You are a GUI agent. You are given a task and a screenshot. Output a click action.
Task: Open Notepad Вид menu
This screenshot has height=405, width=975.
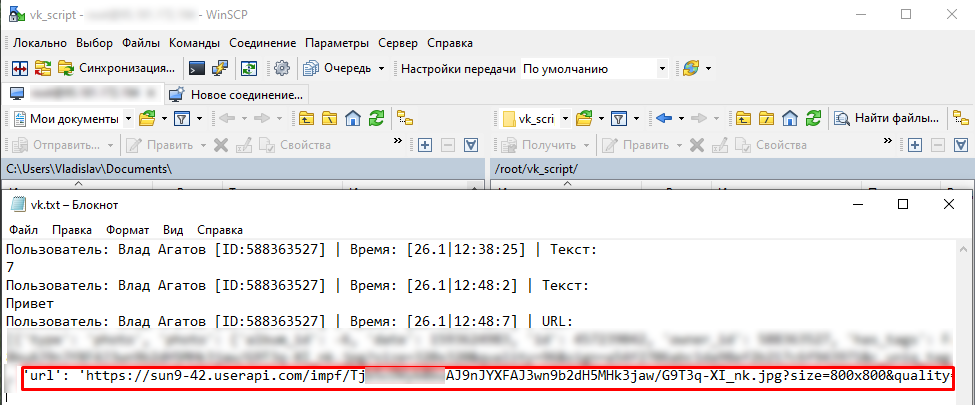click(x=173, y=230)
